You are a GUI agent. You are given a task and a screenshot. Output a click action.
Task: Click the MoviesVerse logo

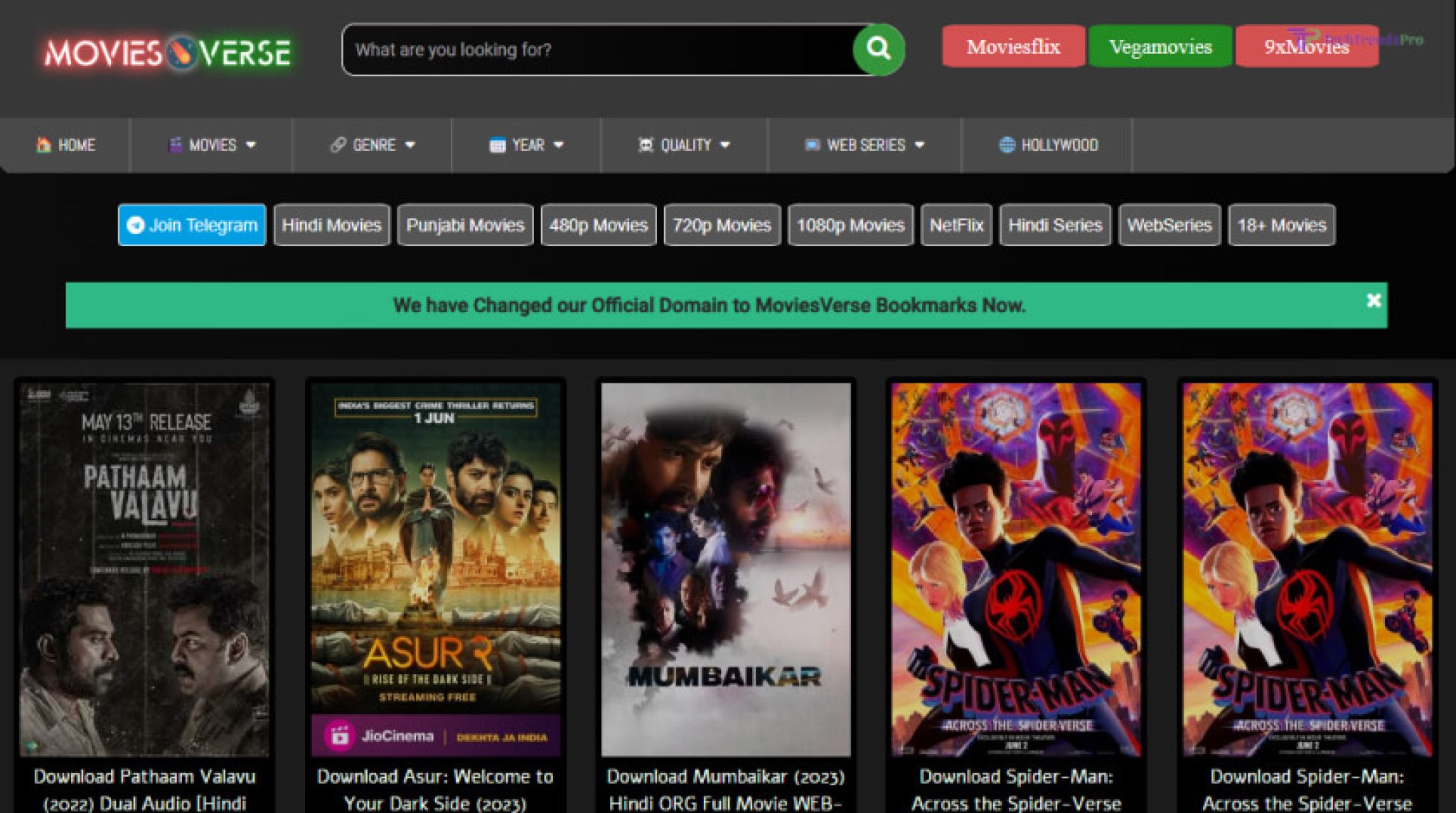(168, 53)
